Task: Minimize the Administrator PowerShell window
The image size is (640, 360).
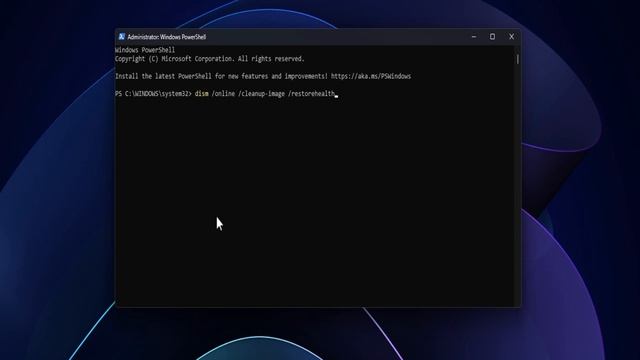Action: pyautogui.click(x=474, y=37)
